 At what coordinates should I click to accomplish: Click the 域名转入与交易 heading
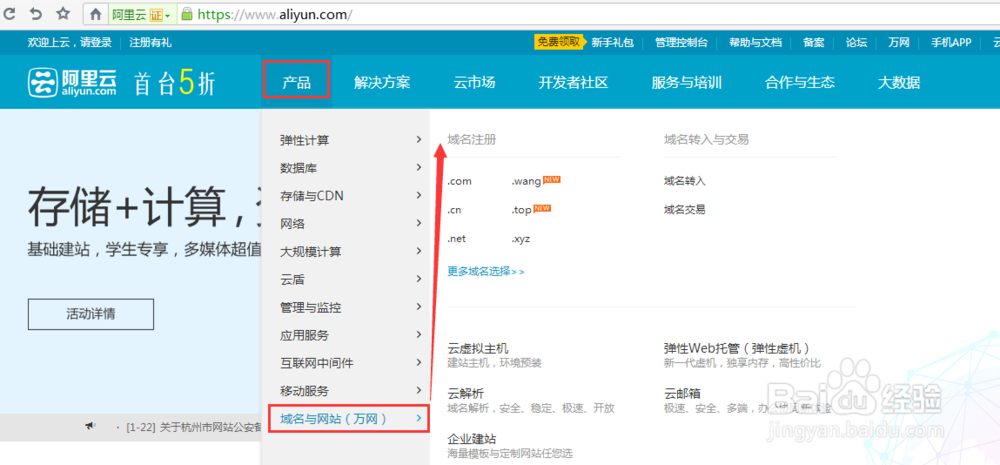pos(706,140)
